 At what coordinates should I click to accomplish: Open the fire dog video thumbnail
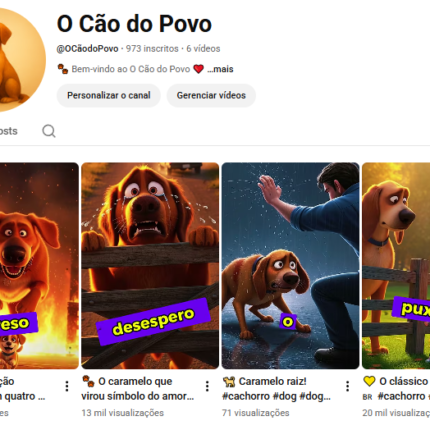(x=39, y=266)
